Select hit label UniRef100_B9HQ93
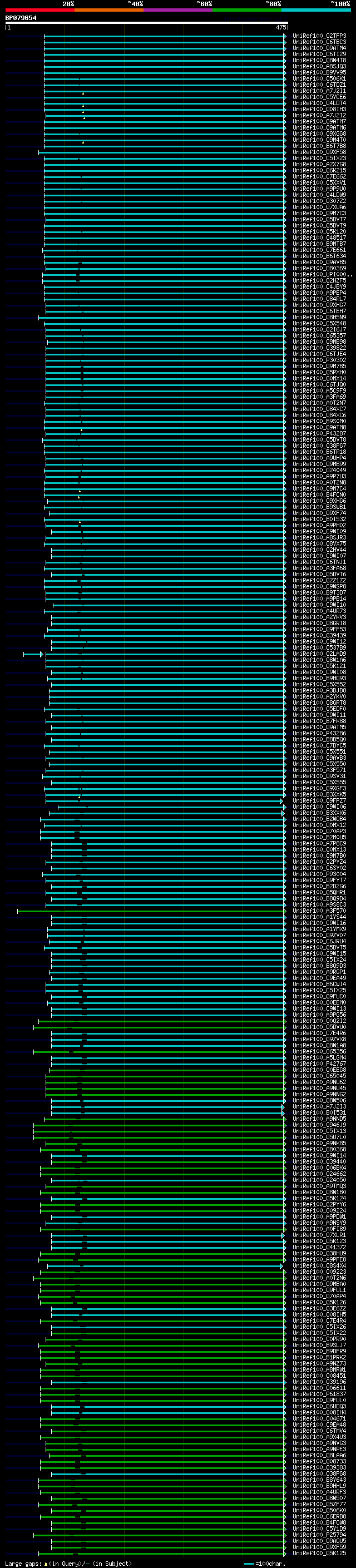 click(319, 678)
